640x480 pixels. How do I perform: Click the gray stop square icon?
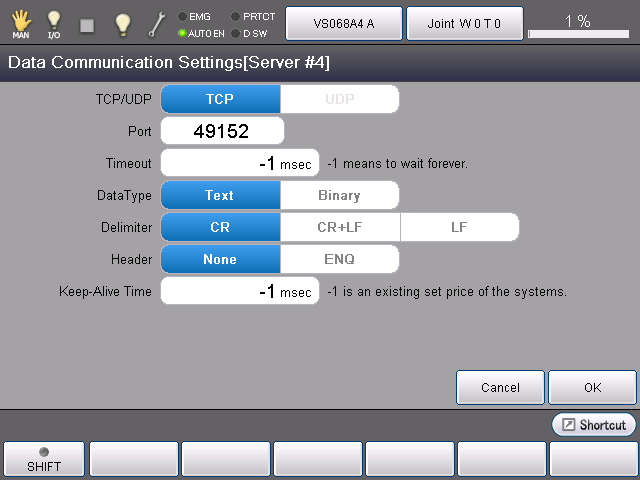(87, 24)
